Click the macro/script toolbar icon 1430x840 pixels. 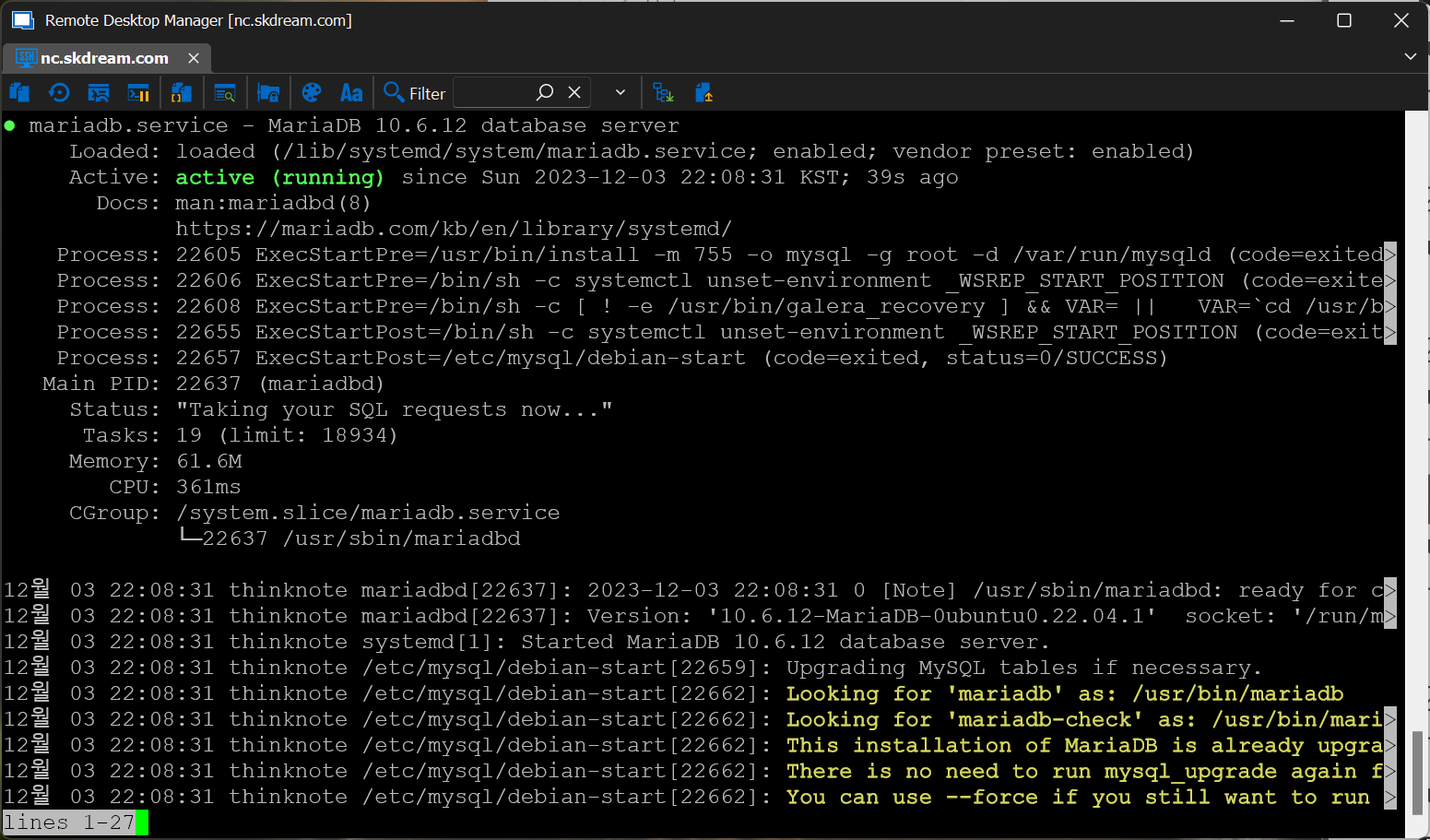(x=181, y=92)
